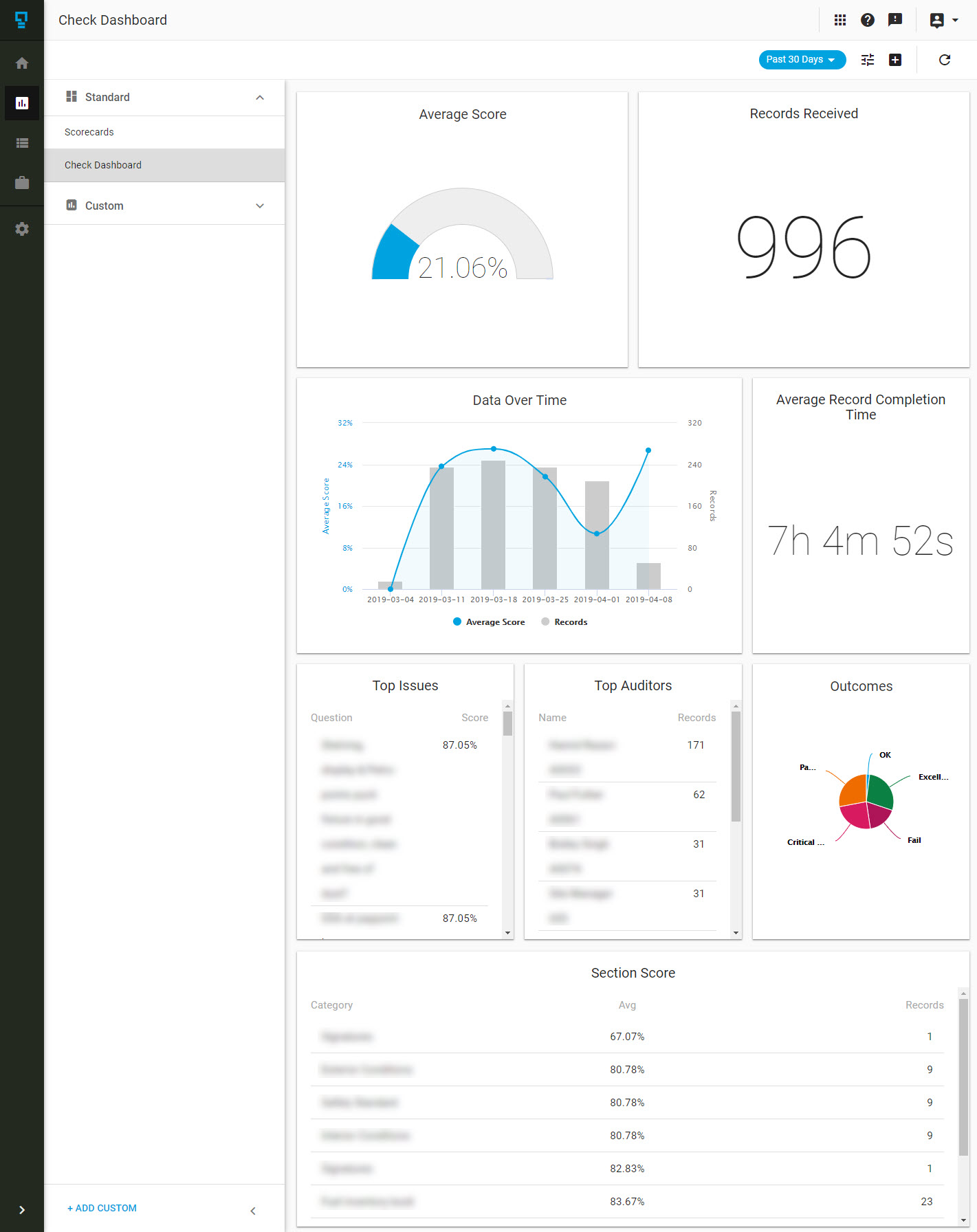
Task: Click + ADD CUSTOM link
Action: coord(102,1208)
